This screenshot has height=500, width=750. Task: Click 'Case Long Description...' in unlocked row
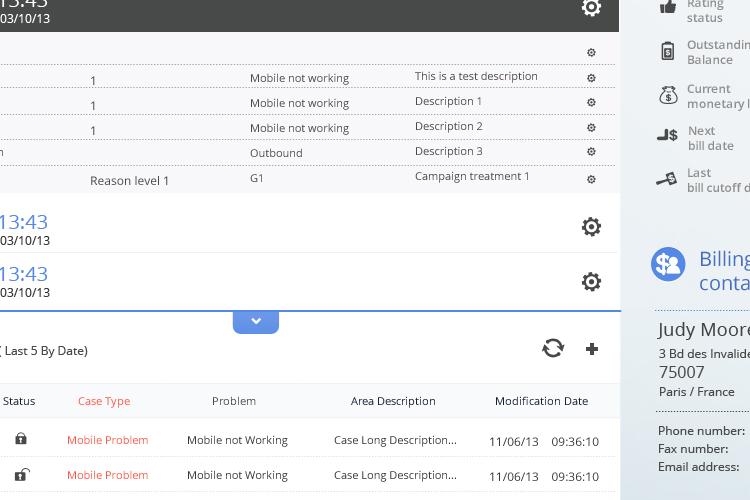(395, 475)
